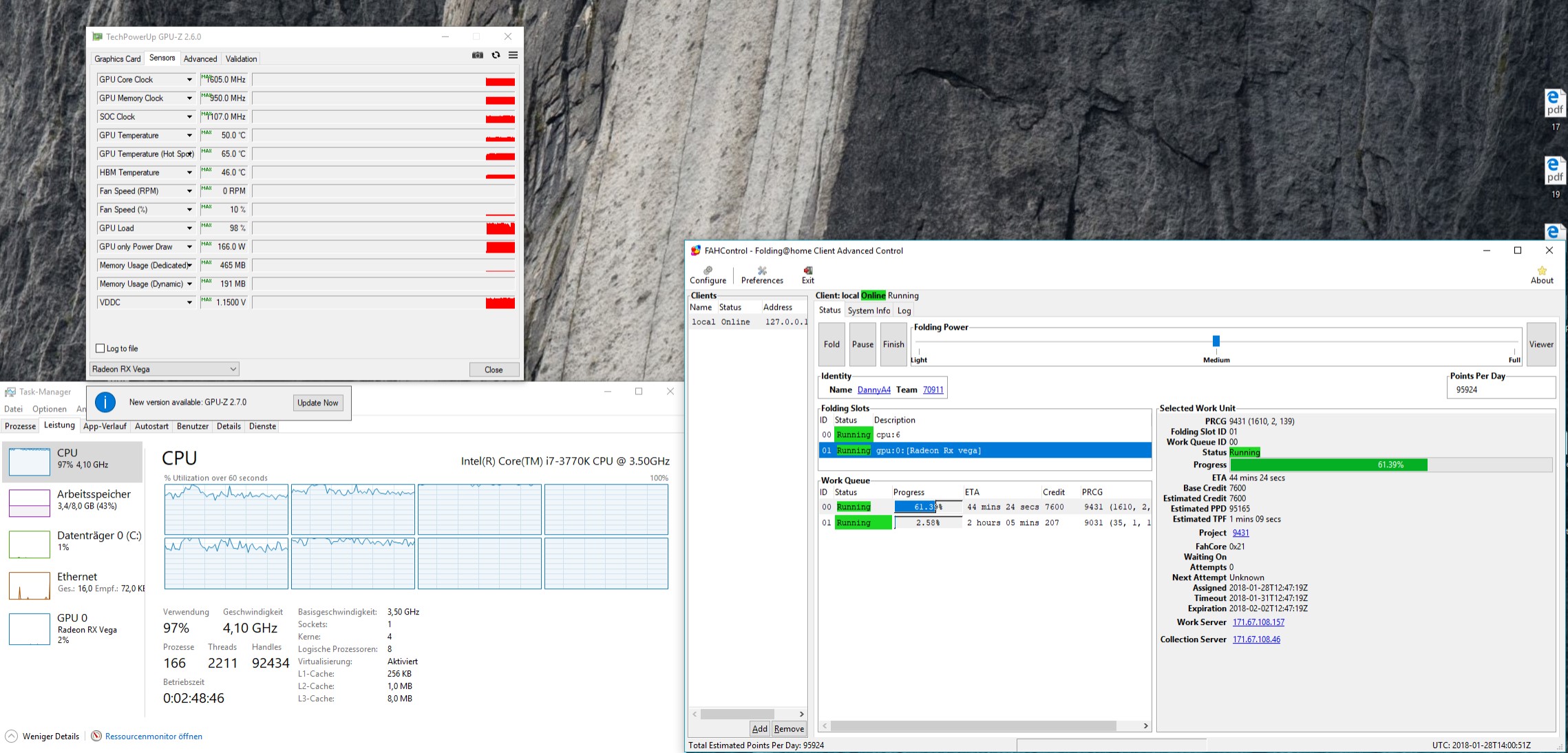Click the GPU-Z screenshot camera icon
This screenshot has height=753, width=1568.
(x=477, y=55)
